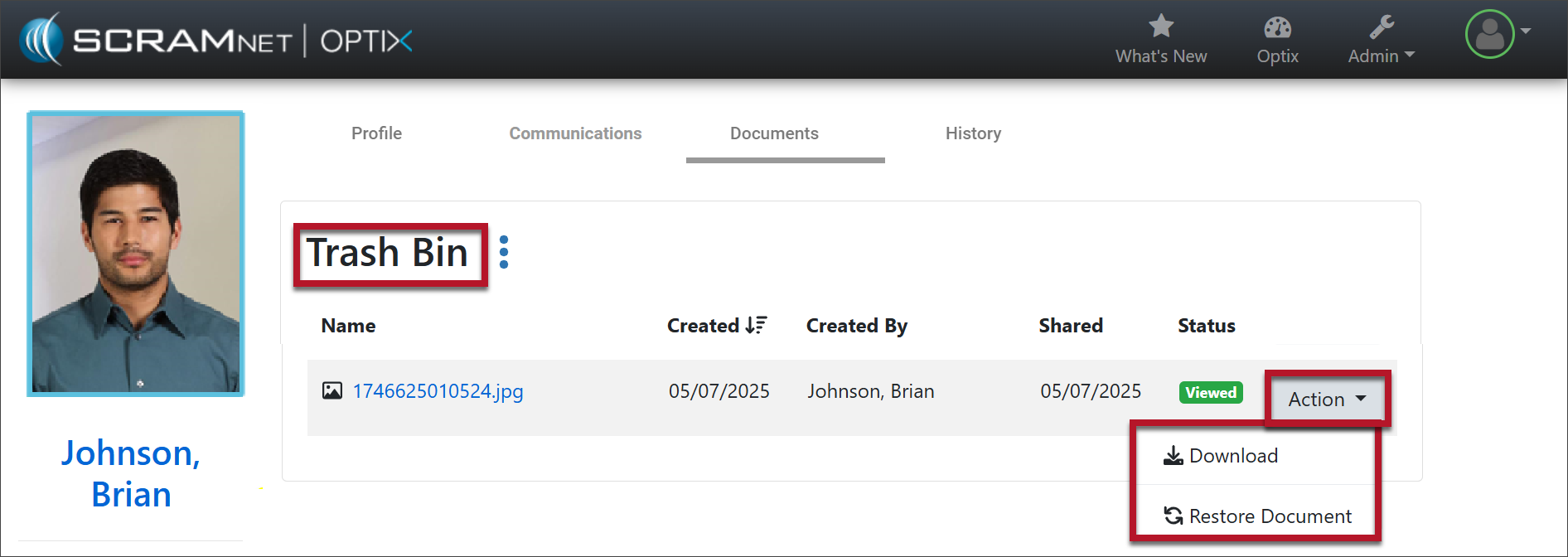
Task: Open the 1746625010524.jpg file link
Action: click(438, 391)
